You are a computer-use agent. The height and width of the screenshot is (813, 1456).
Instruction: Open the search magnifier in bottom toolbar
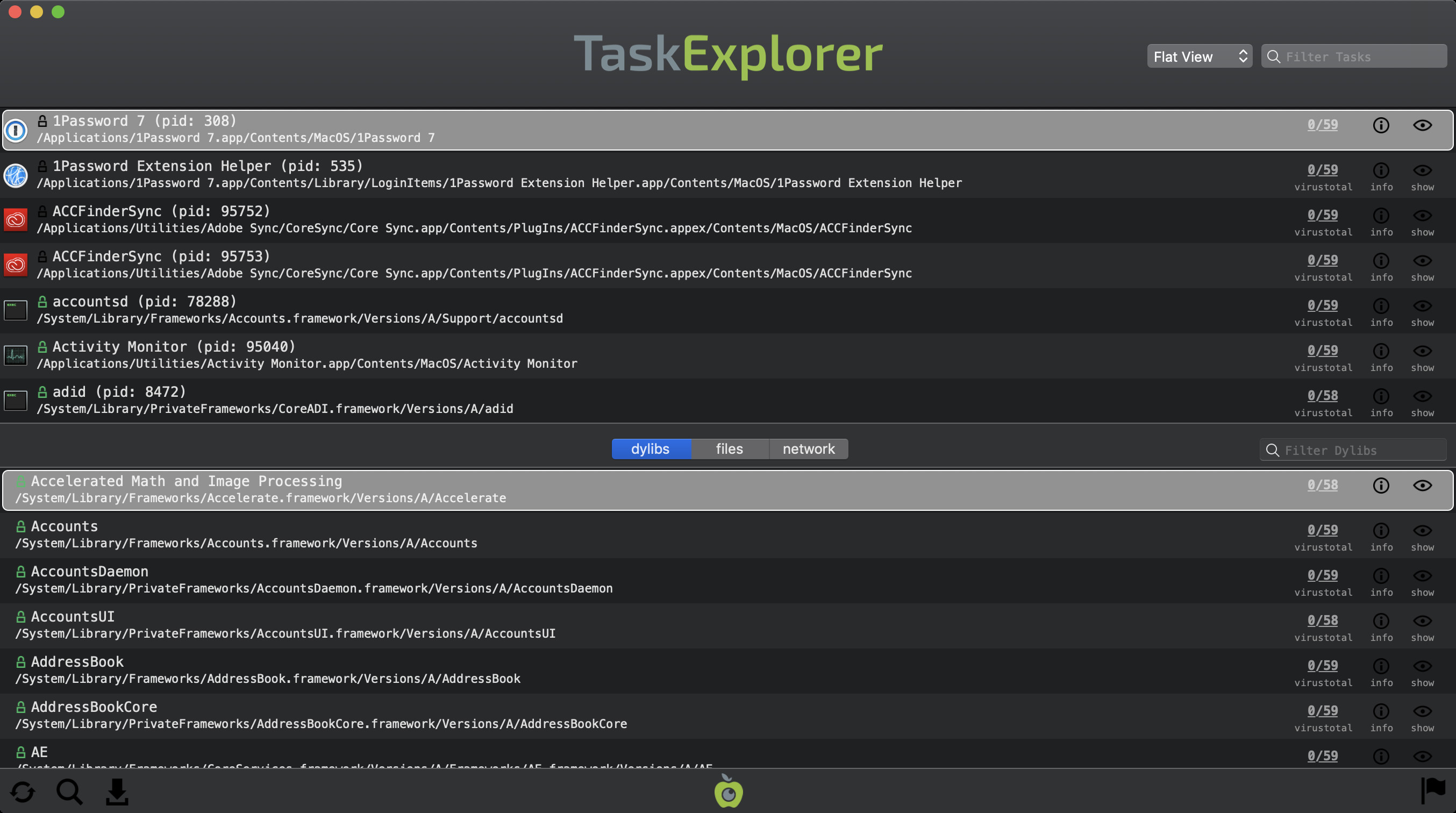69,791
